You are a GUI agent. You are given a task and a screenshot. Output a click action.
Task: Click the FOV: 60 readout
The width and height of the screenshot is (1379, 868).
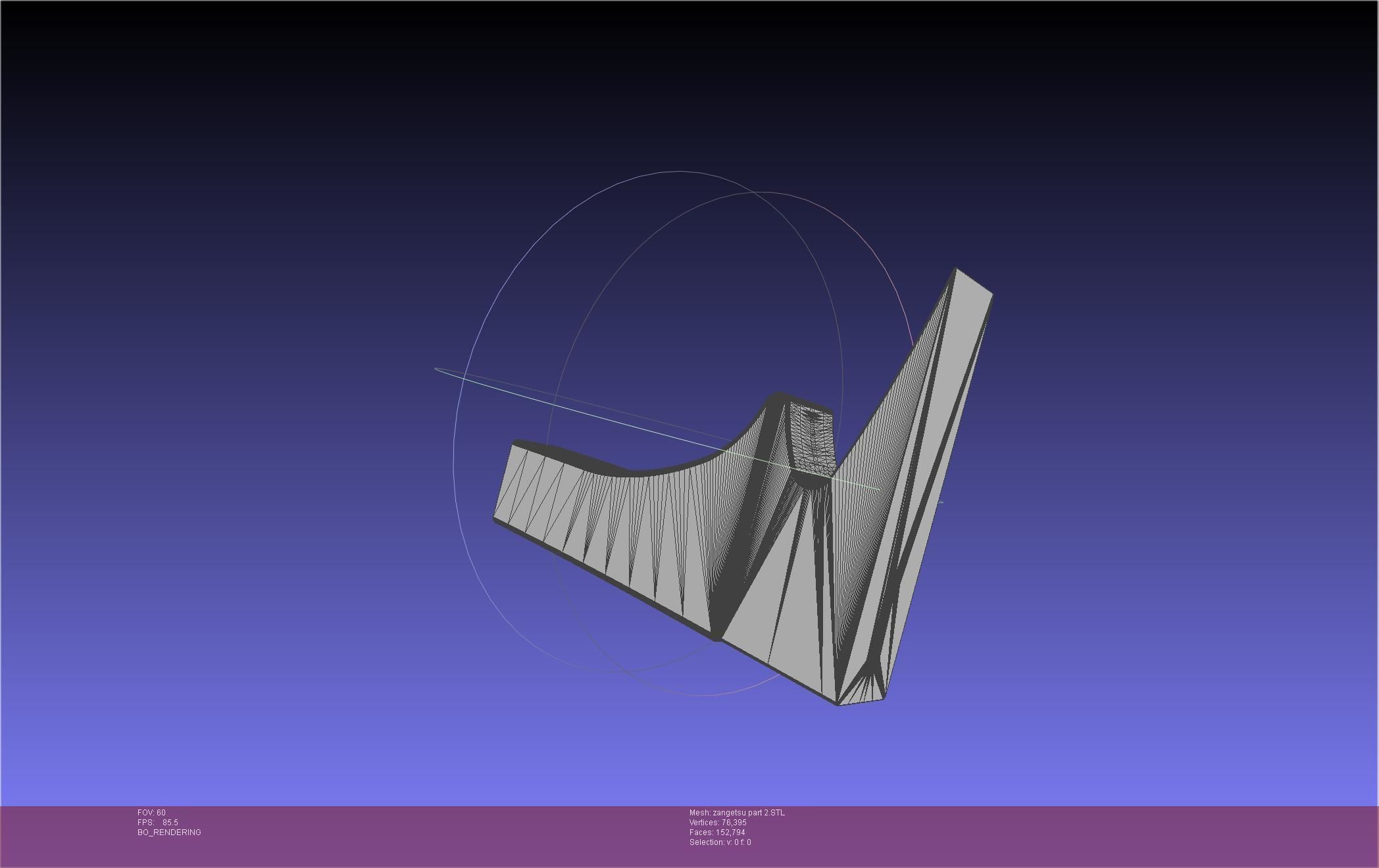151,813
